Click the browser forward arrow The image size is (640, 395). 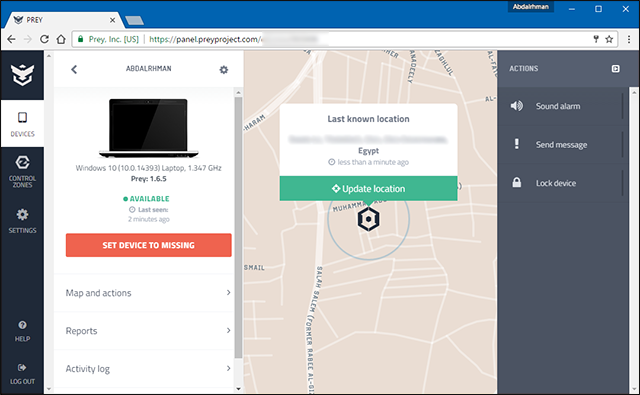pos(28,39)
